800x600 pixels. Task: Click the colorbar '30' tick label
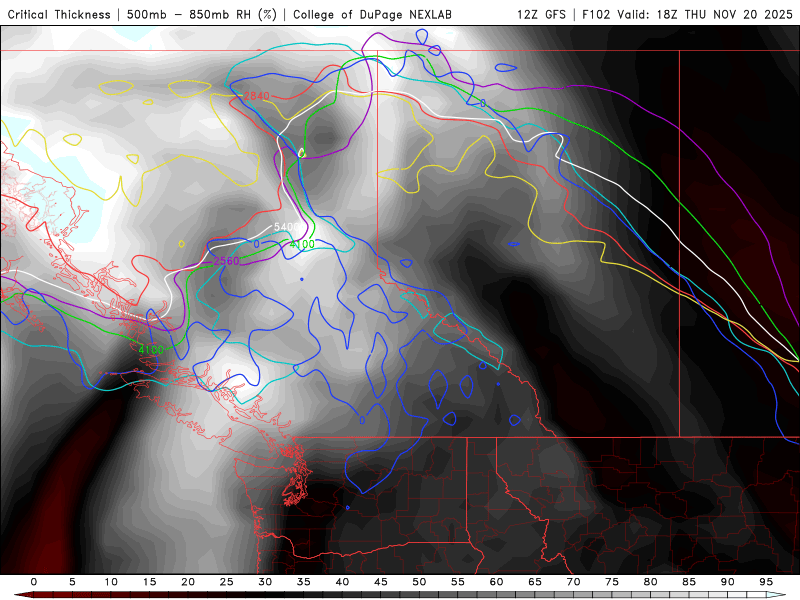click(x=265, y=582)
